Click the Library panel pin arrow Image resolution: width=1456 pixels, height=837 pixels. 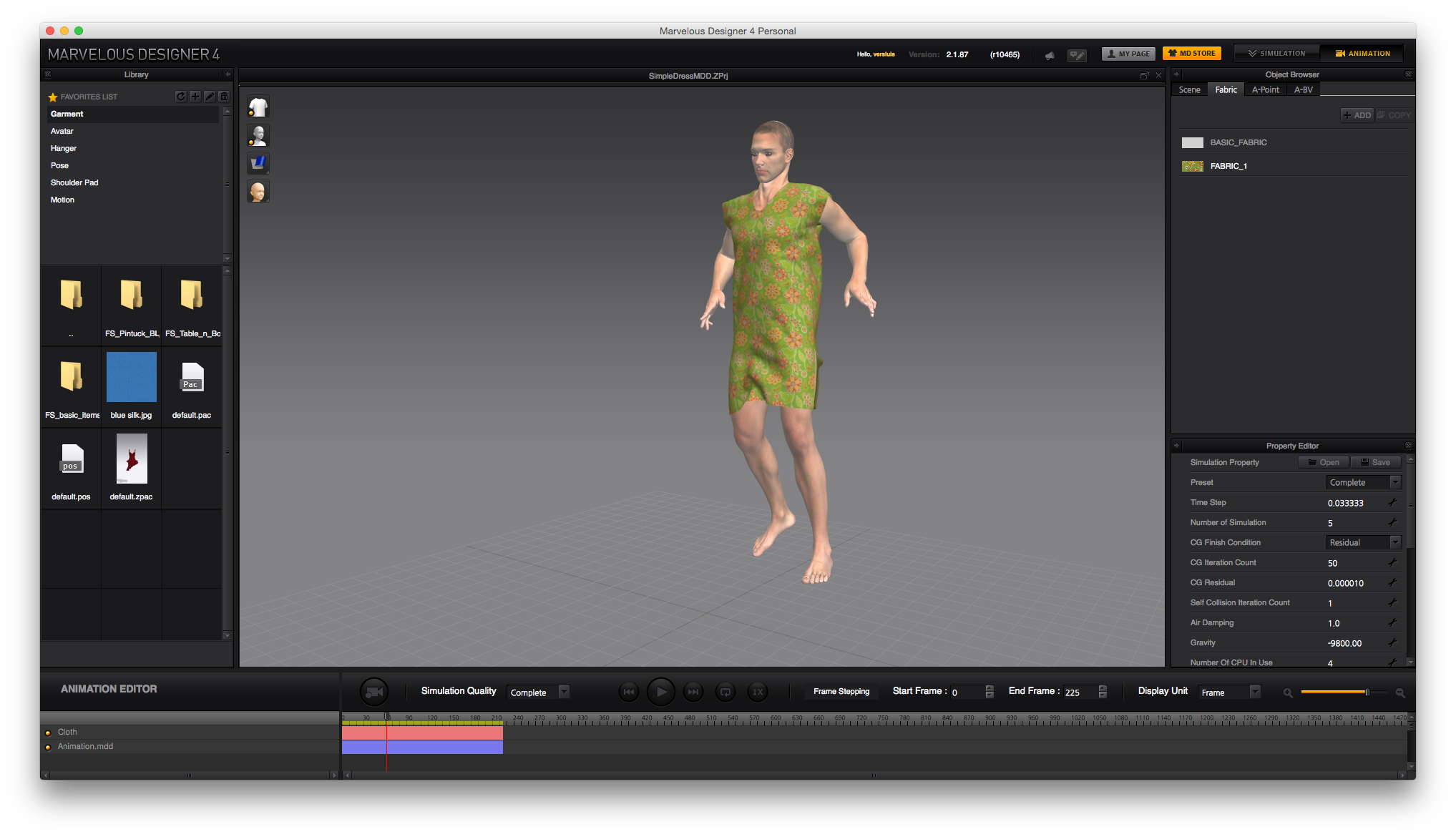pos(228,74)
